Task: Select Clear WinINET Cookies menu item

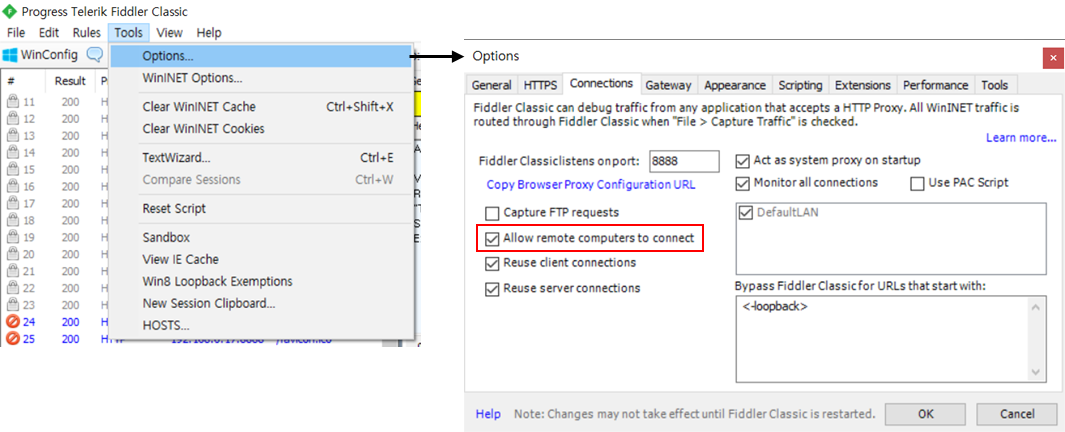Action: (x=261, y=129)
